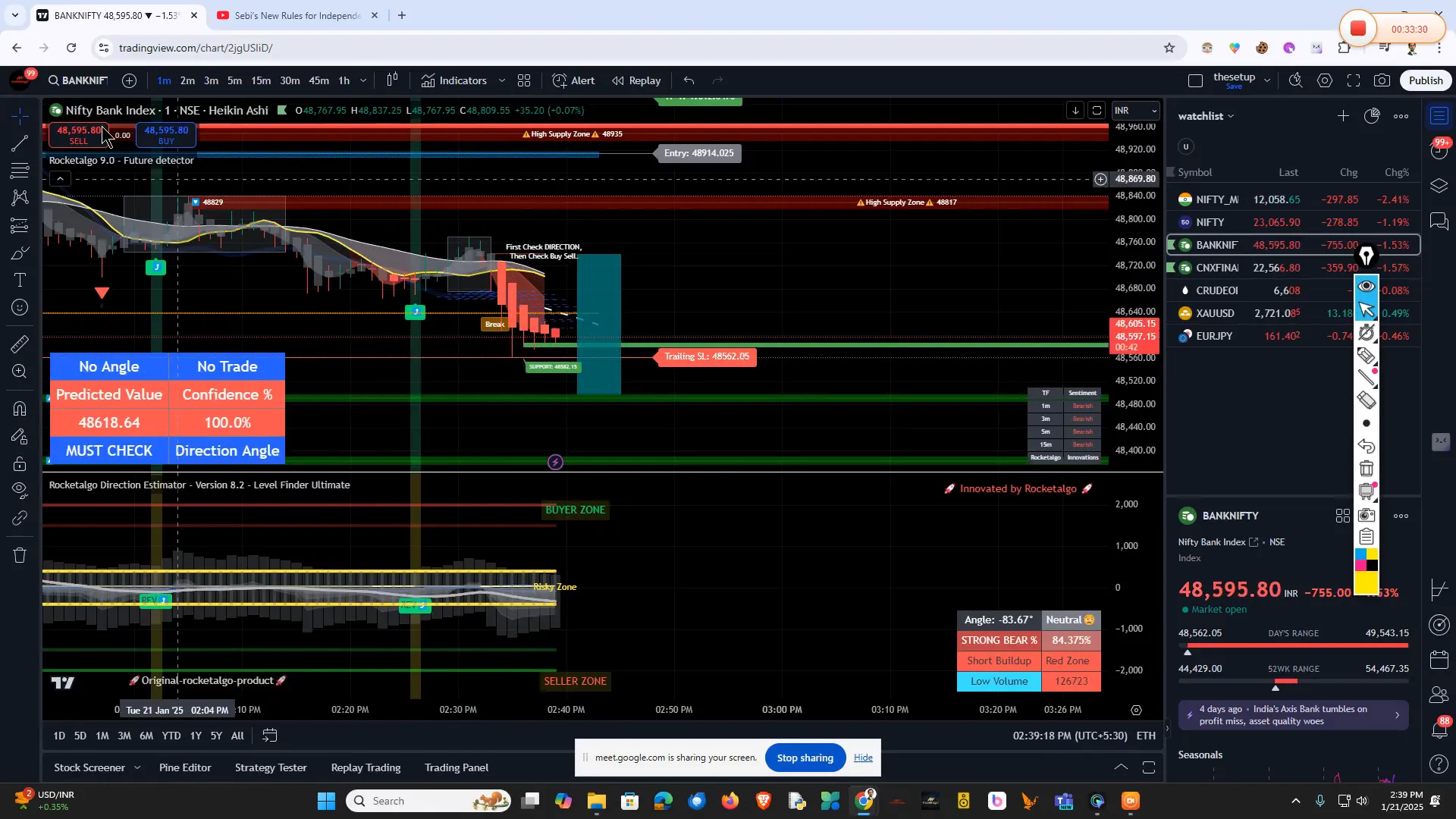The image size is (1456, 819).
Task: Click the SELL 48,595.80 button
Action: (x=79, y=135)
